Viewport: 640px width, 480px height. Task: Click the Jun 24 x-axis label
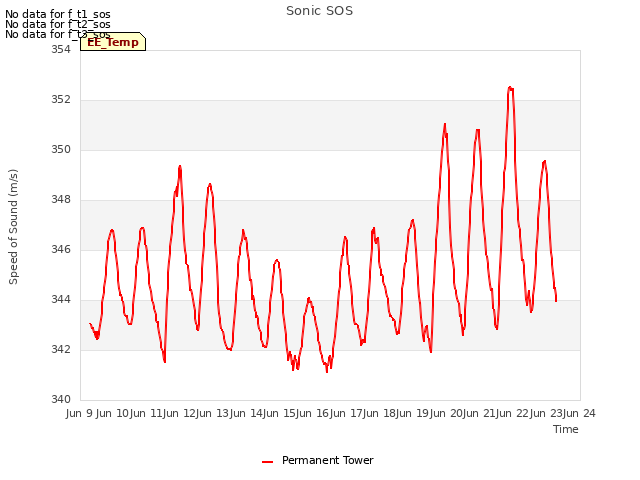point(579,413)
